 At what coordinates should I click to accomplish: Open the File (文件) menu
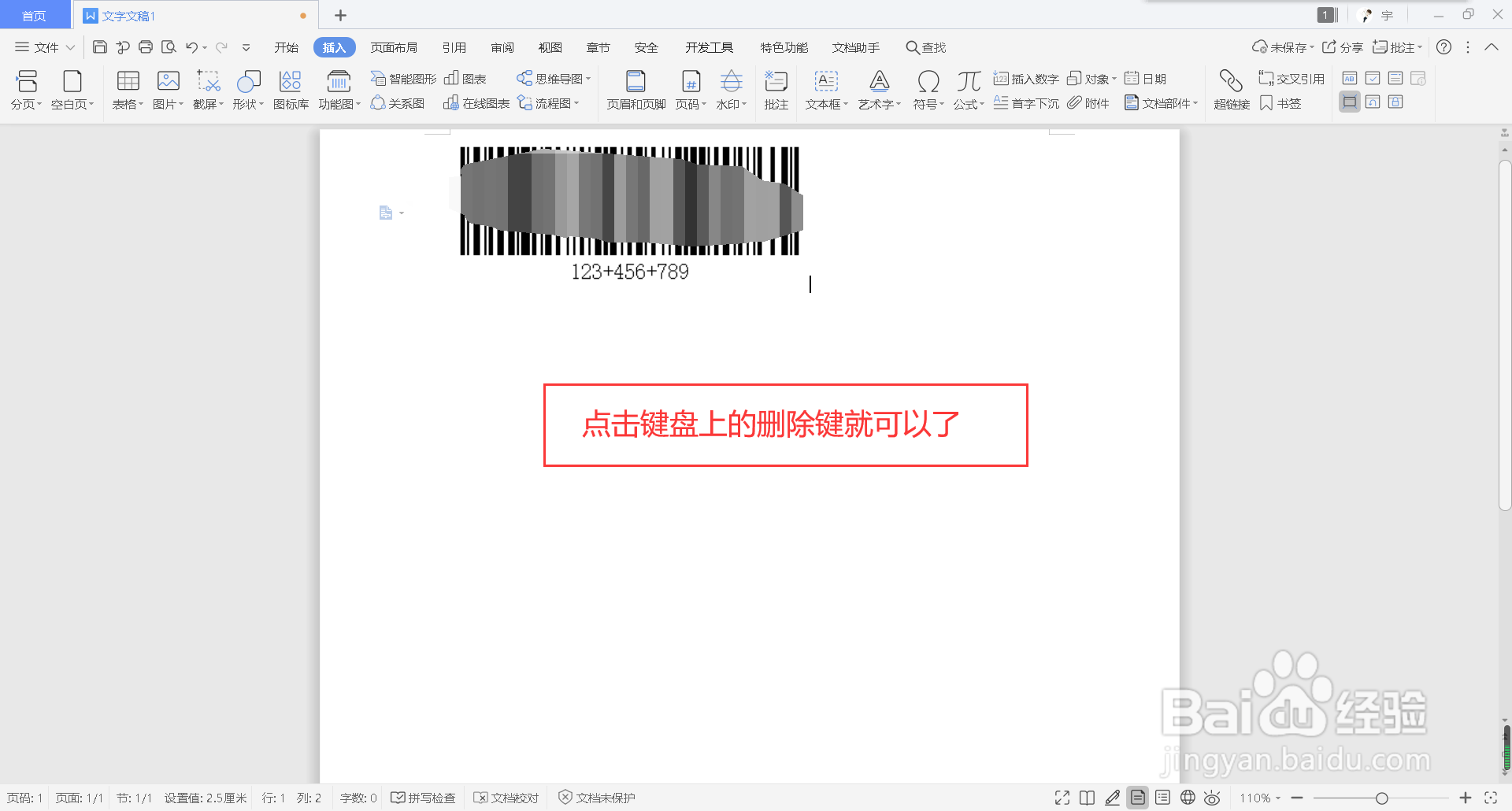(45, 47)
